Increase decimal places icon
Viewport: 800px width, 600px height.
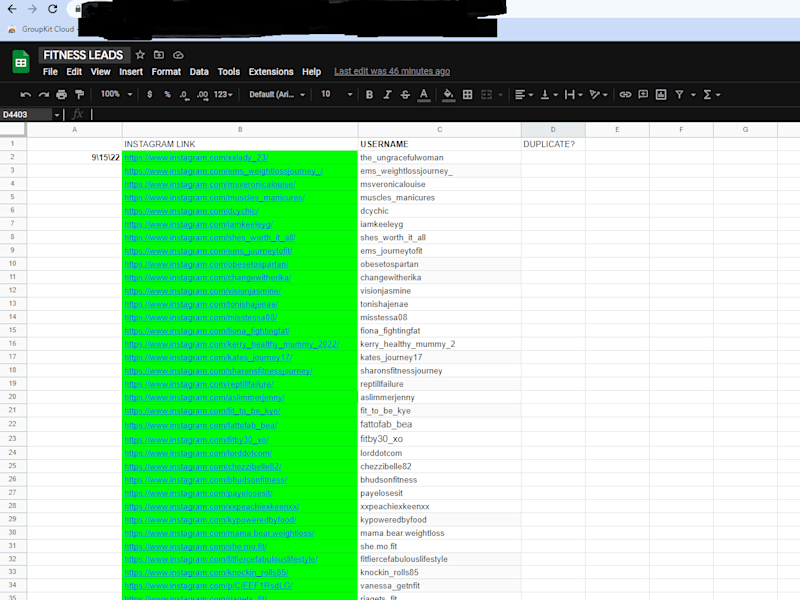coord(203,95)
